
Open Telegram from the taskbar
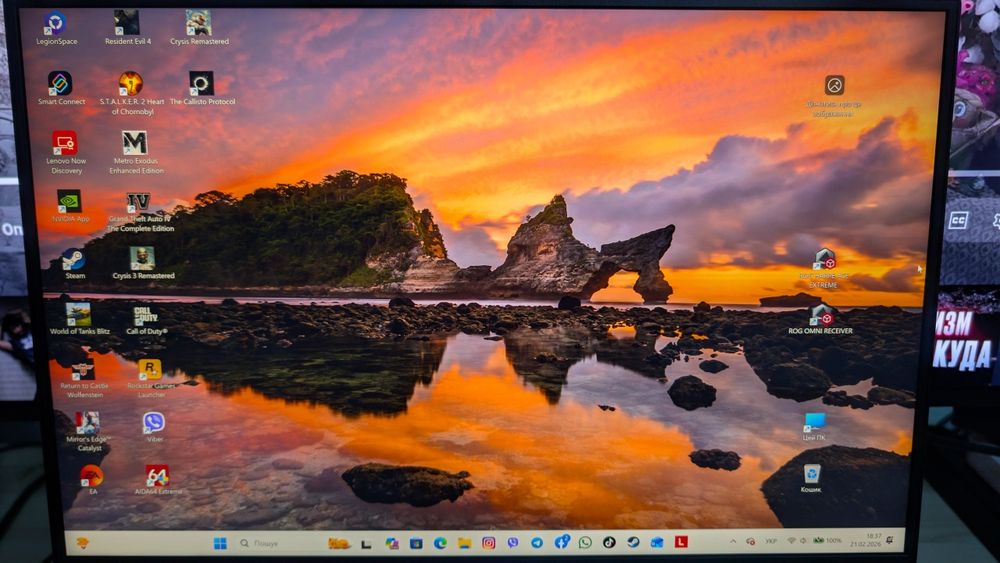coord(537,543)
